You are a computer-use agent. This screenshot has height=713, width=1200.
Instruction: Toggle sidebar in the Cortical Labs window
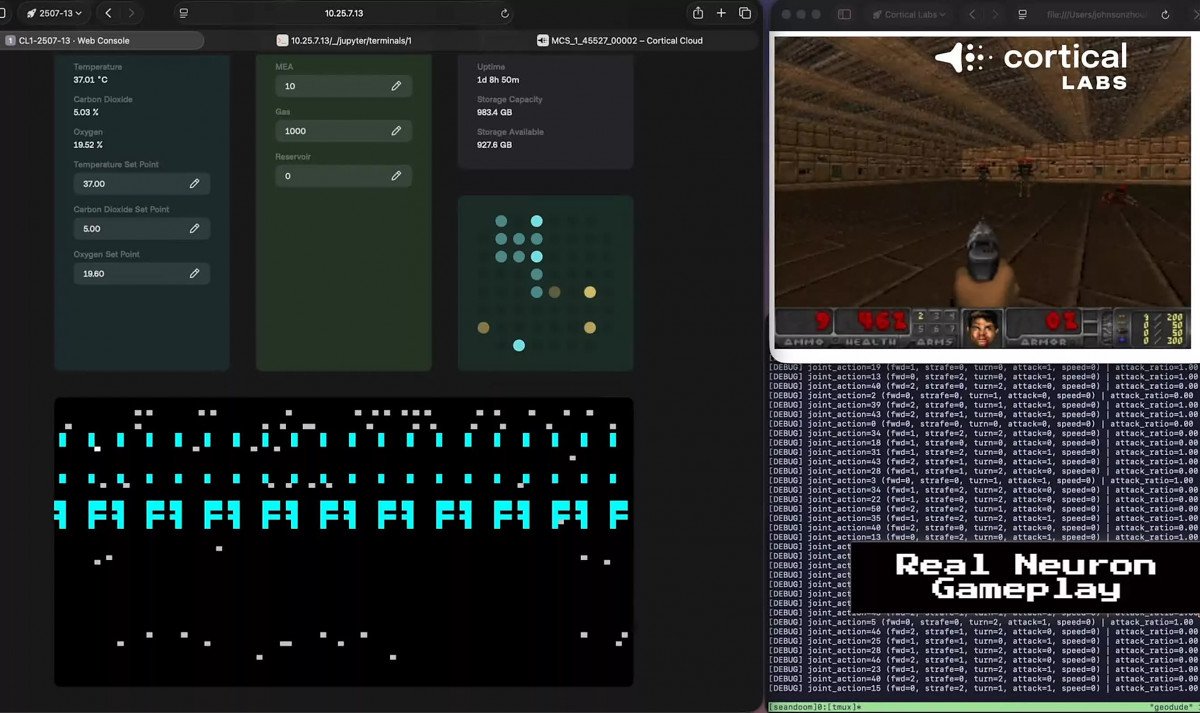[844, 15]
